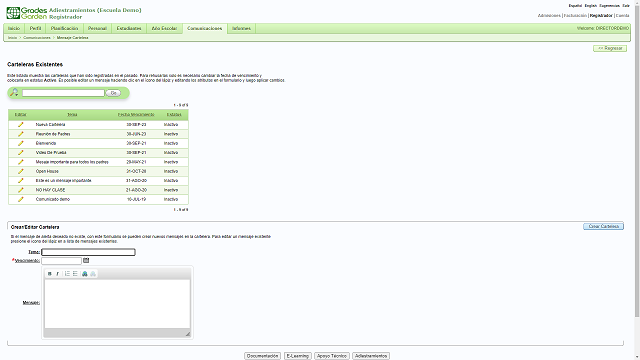
Task: Click the insert link icon in editor
Action: 85,274
